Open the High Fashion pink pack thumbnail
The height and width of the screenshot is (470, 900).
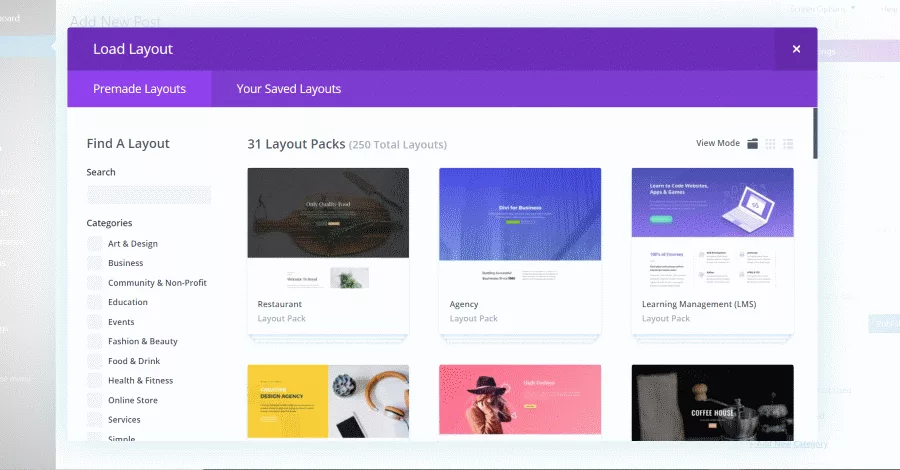(x=520, y=399)
